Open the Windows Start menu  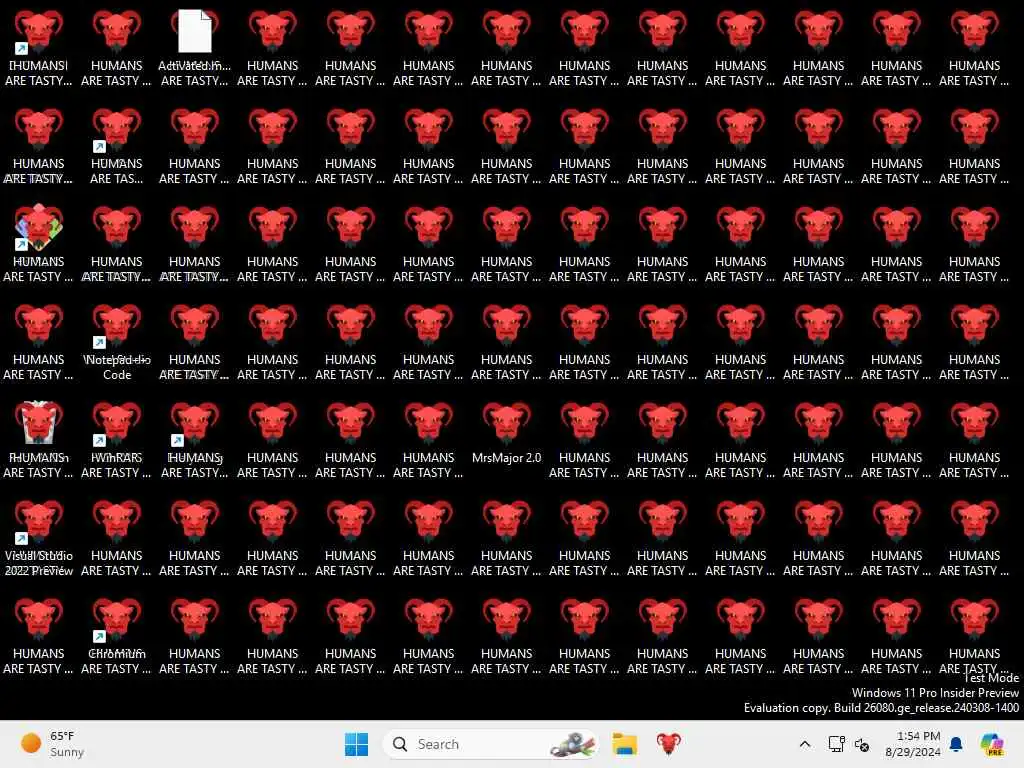pyautogui.click(x=356, y=744)
